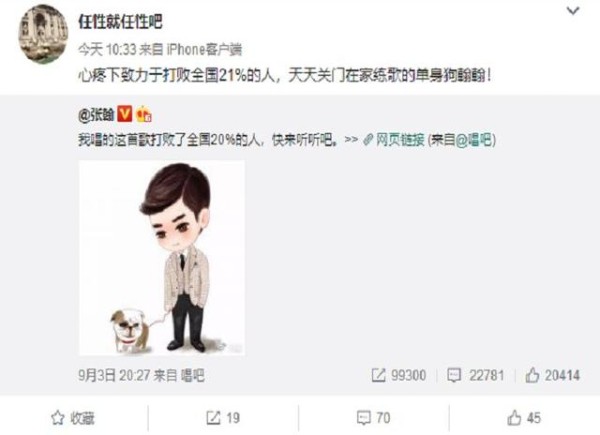Viewport: 600px width, 435px height.
Task: Click the 今天 10:33 post timestamp
Action: (x=107, y=49)
